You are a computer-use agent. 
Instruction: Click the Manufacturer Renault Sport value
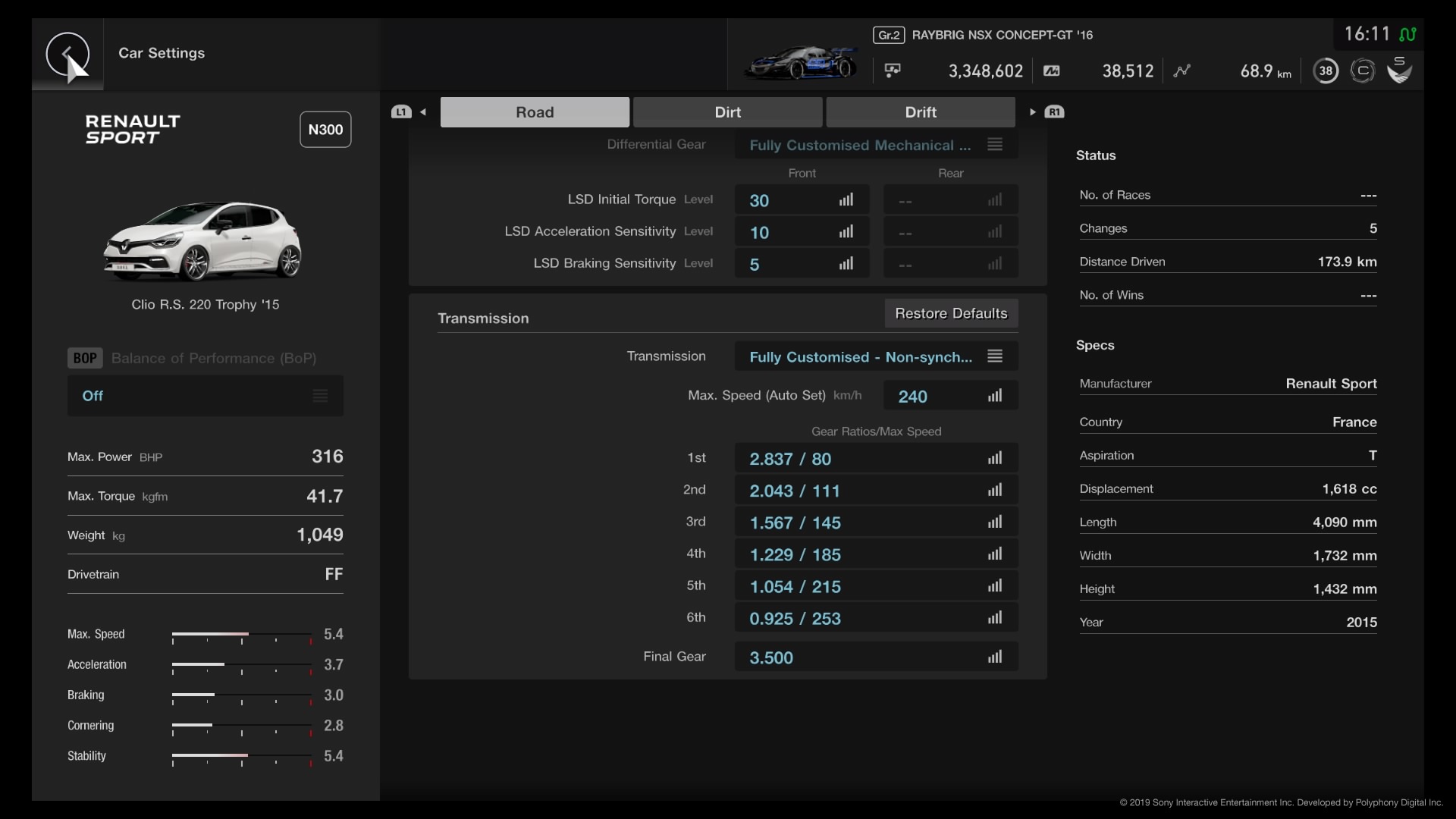pos(1331,384)
